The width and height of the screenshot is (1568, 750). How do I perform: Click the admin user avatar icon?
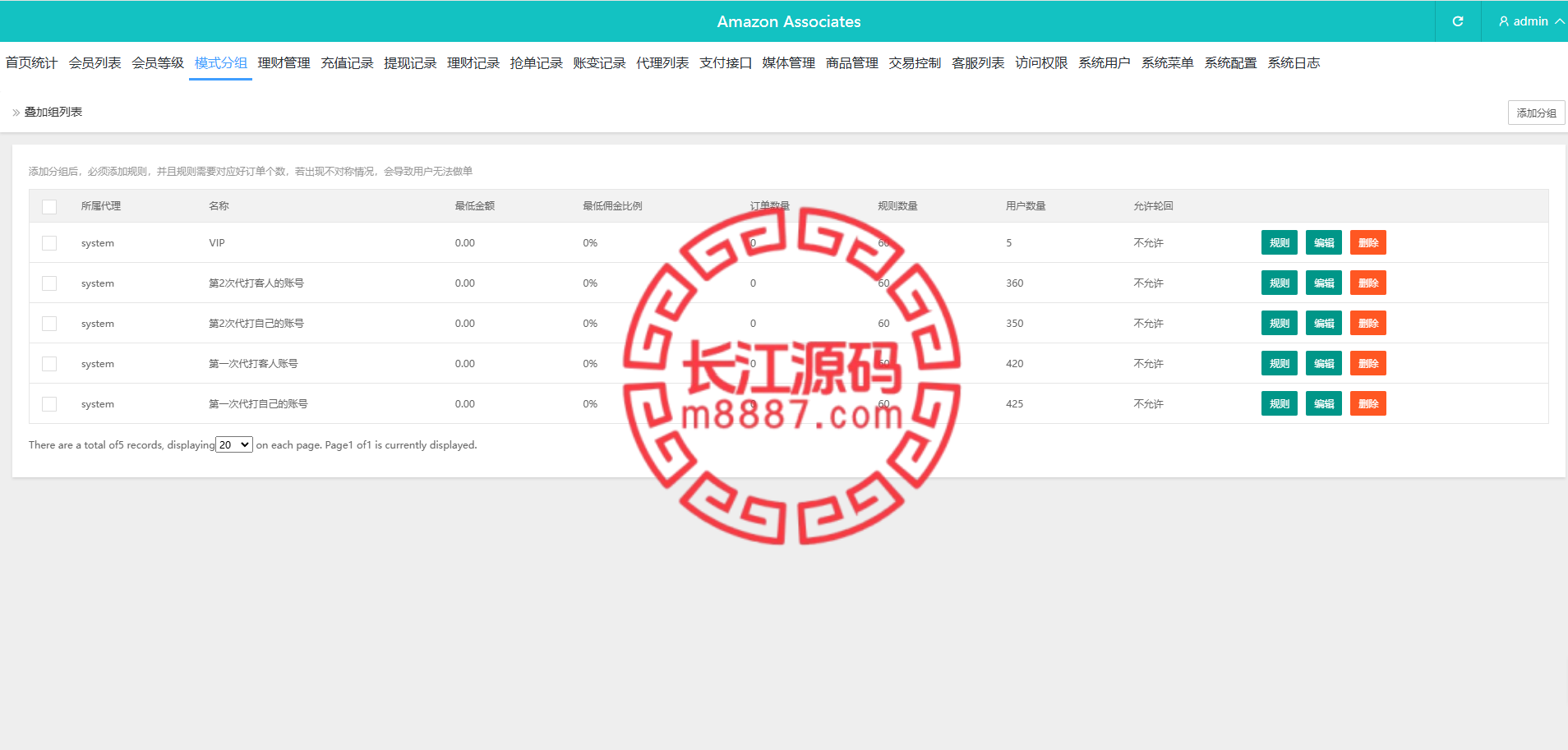coord(1504,21)
